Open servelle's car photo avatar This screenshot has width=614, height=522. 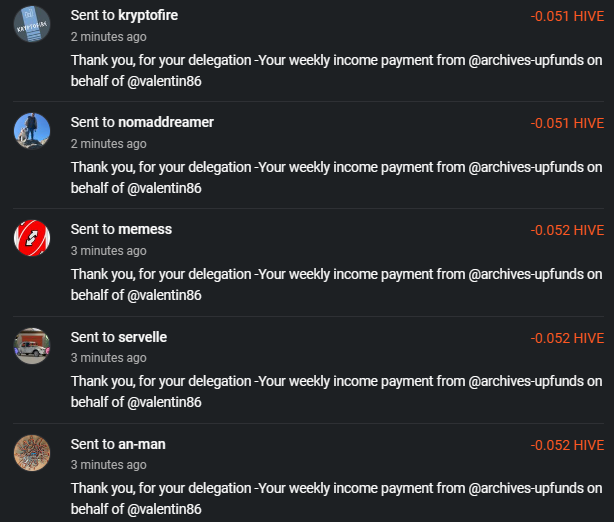[x=32, y=346]
